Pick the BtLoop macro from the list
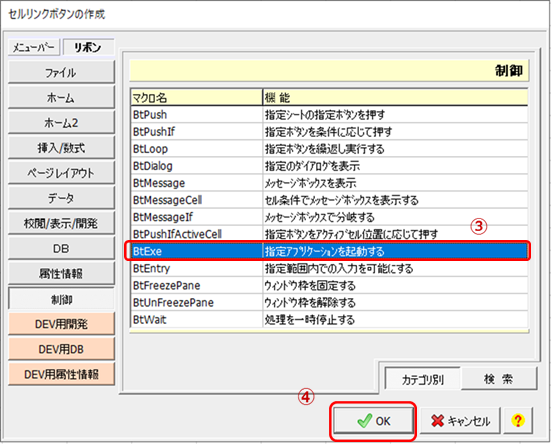This screenshot has height=444, width=551. coord(329,149)
